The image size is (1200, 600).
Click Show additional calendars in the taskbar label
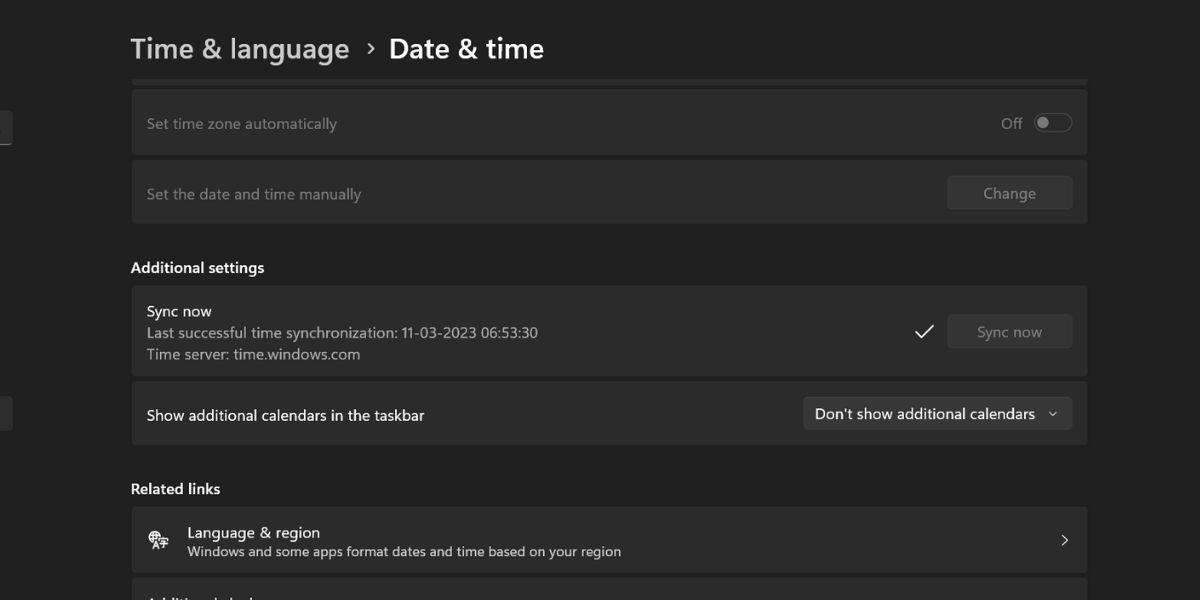pos(285,415)
